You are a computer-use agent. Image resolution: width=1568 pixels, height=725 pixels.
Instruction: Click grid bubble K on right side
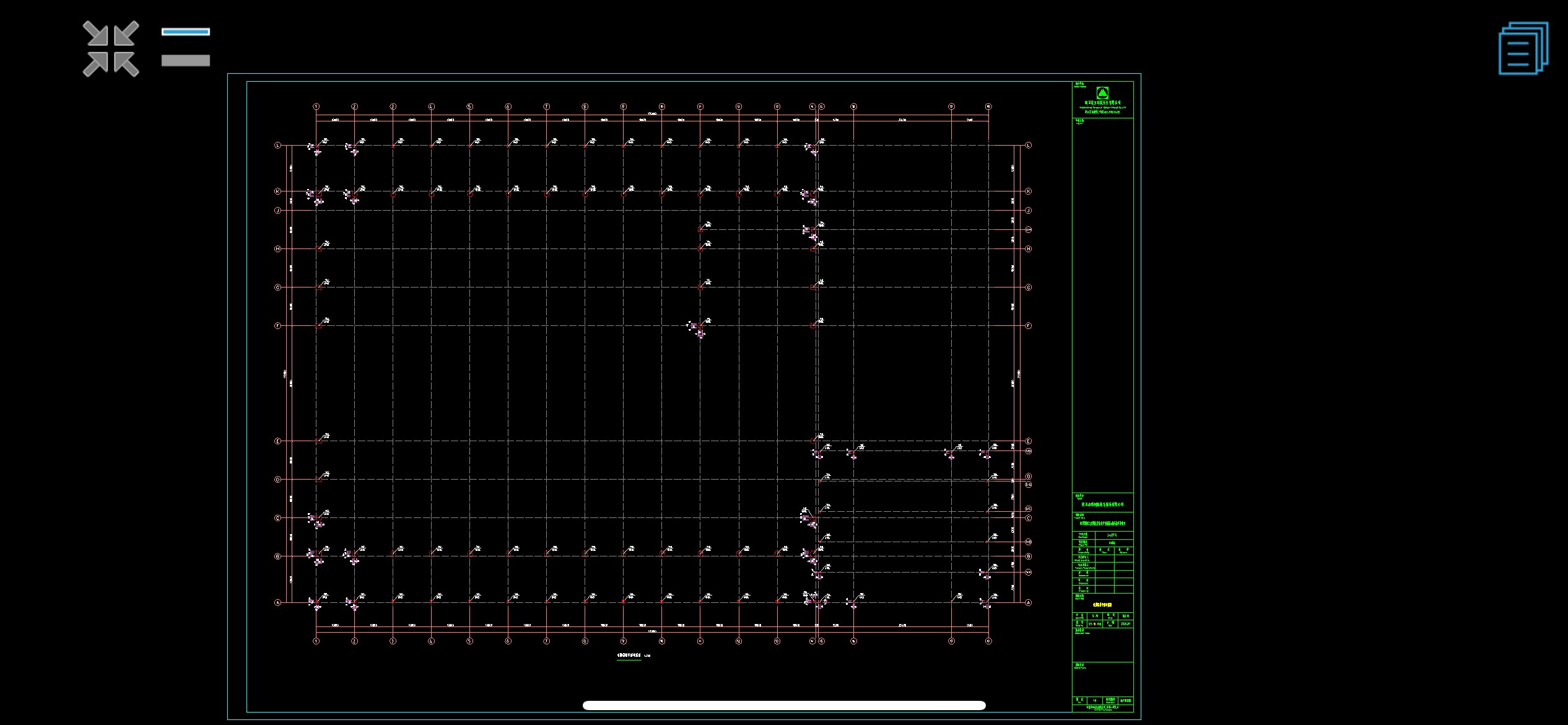click(x=1029, y=191)
